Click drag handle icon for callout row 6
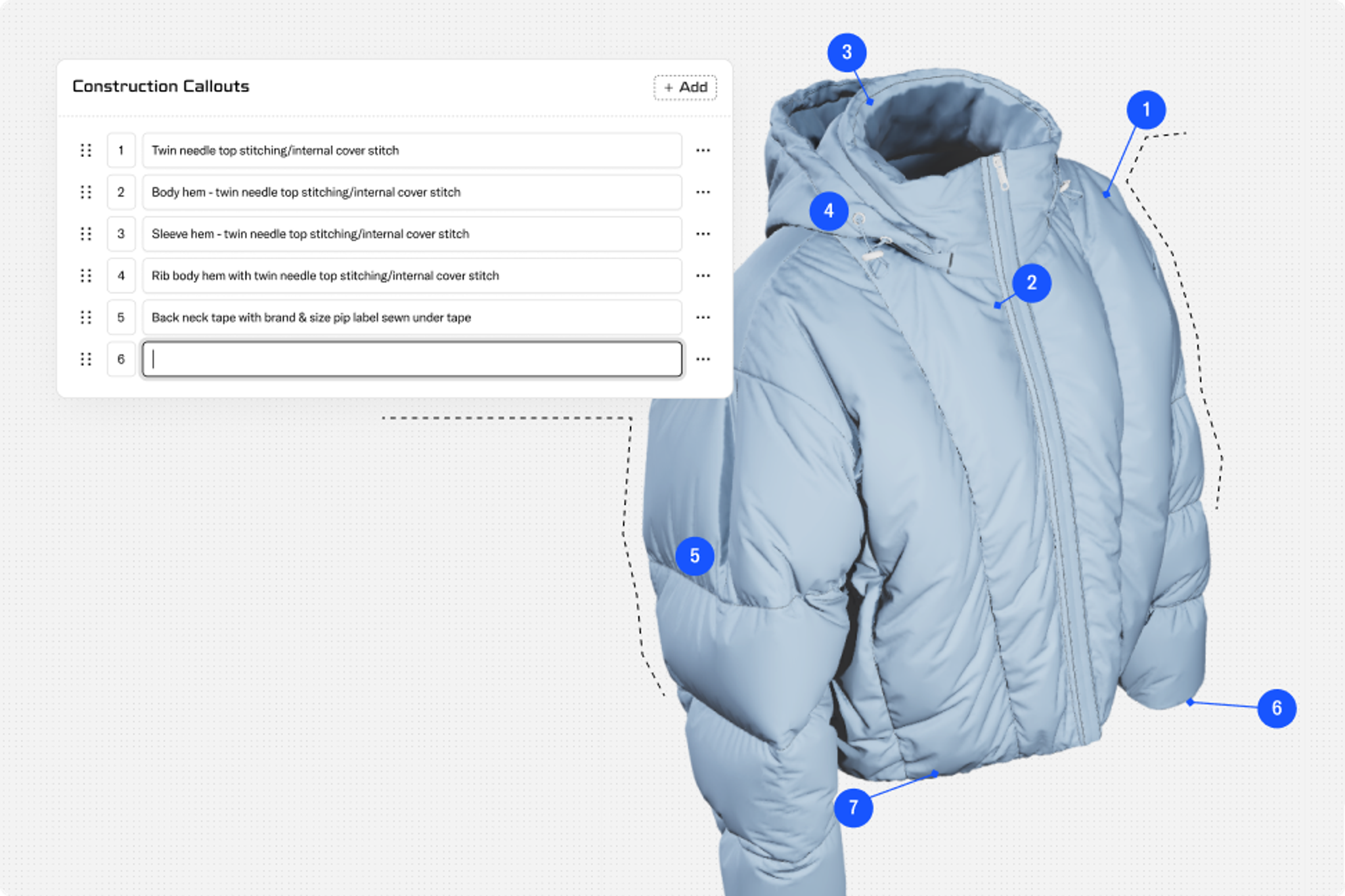 (x=86, y=359)
